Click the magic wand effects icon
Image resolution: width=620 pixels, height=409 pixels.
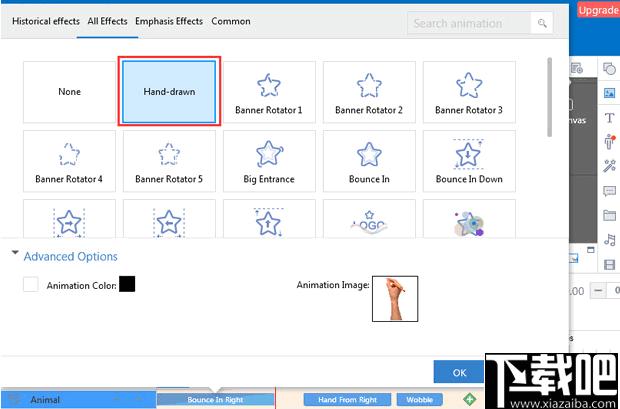point(609,166)
